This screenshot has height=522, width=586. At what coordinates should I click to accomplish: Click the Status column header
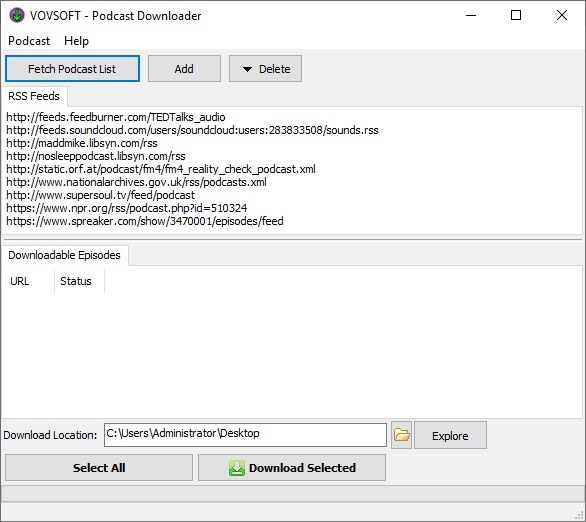coord(79,281)
